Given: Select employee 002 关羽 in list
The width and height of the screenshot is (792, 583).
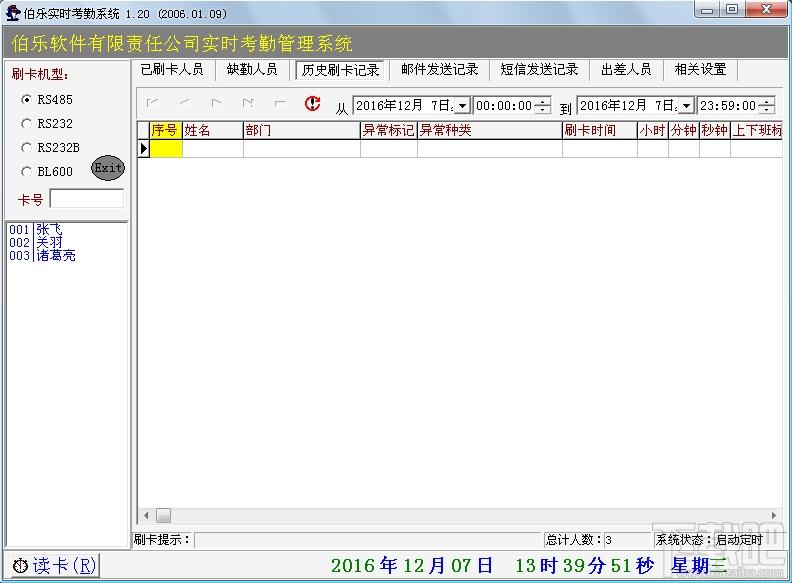Looking at the screenshot, I should click(35, 242).
